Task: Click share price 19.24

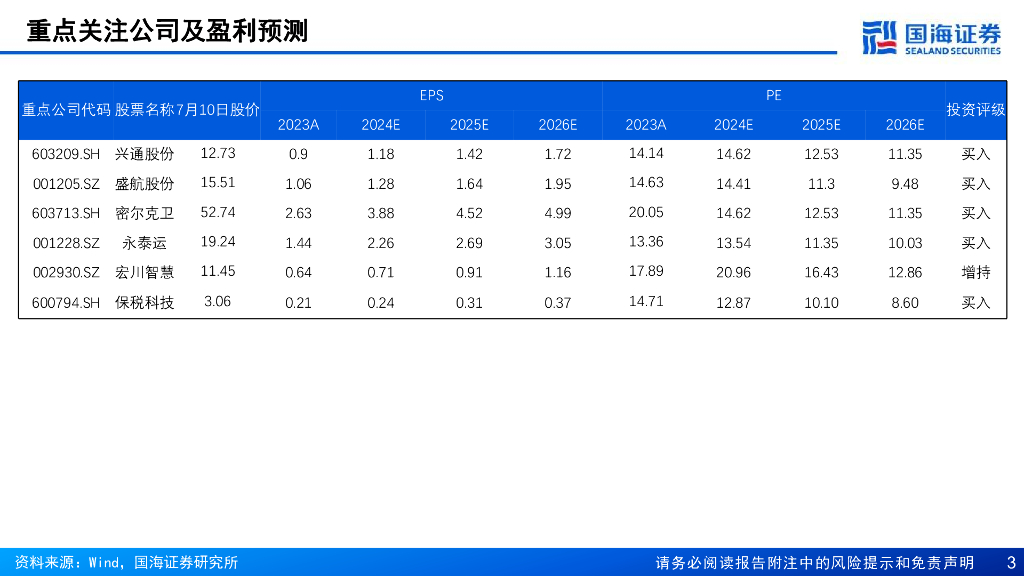Action: point(217,242)
